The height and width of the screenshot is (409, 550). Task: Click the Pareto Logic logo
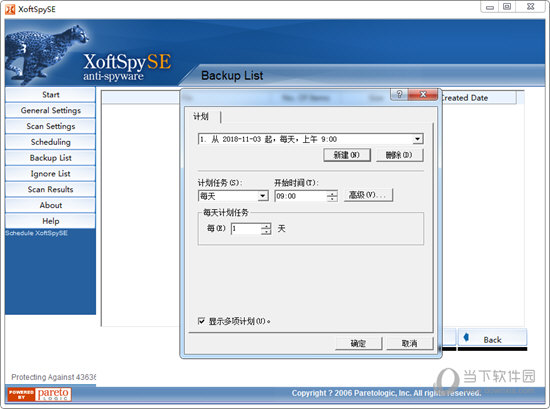pos(39,394)
